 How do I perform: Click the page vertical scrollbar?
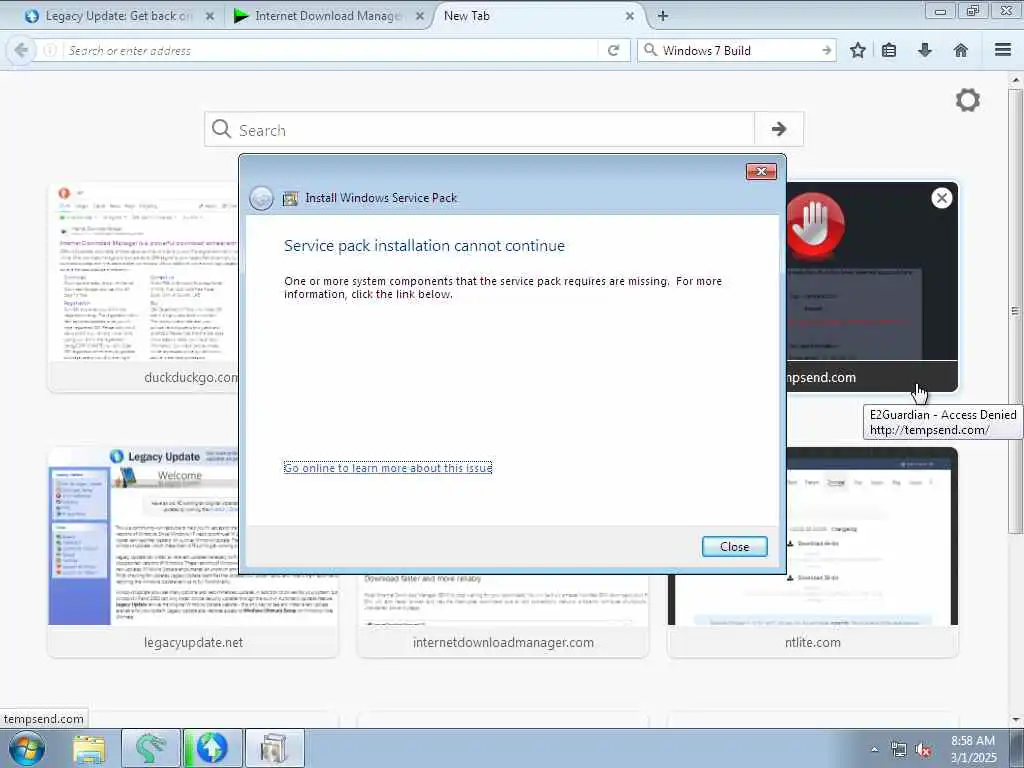tap(1015, 310)
